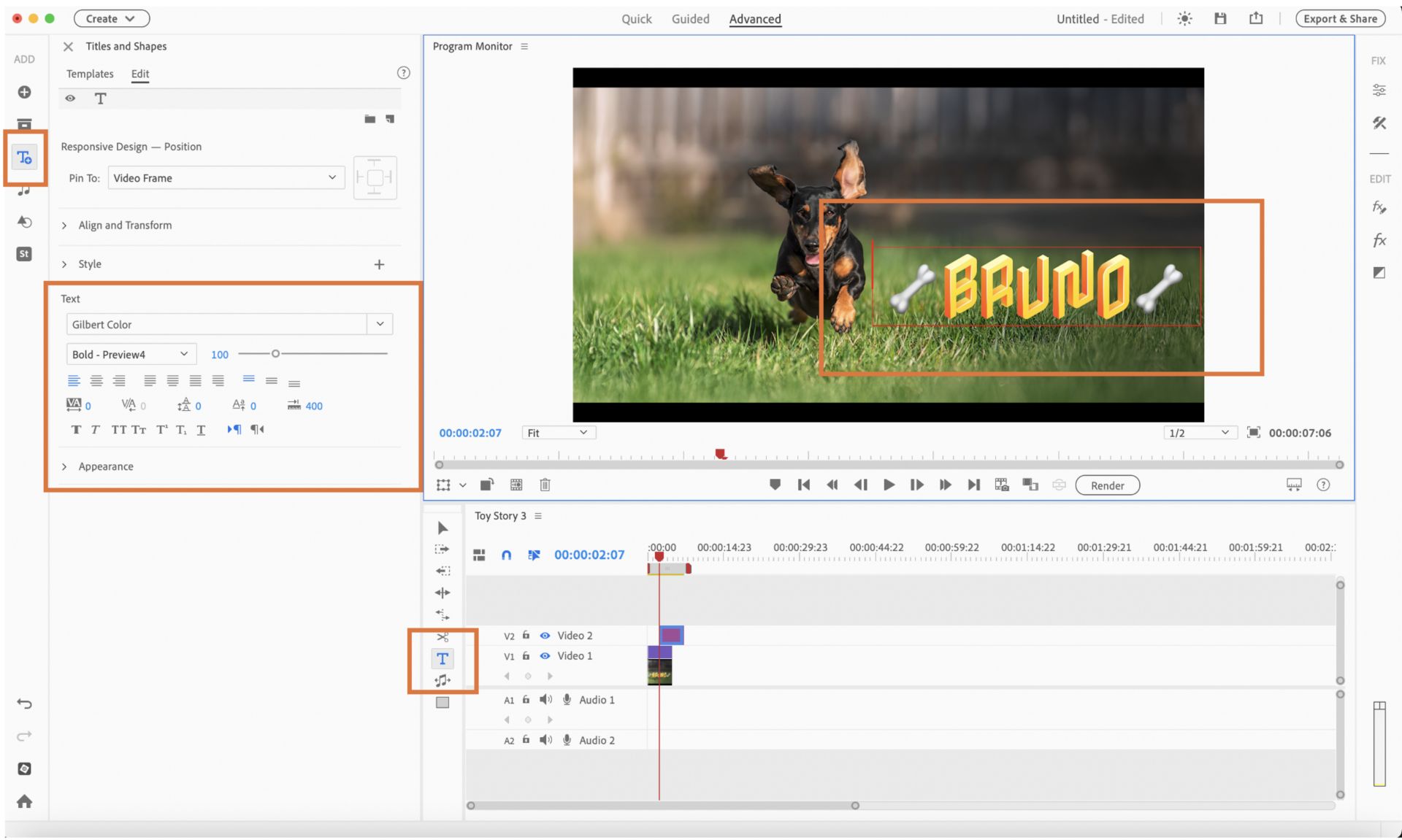Select the Type tool in timeline toolbar
The width and height of the screenshot is (1402, 840).
pyautogui.click(x=442, y=658)
